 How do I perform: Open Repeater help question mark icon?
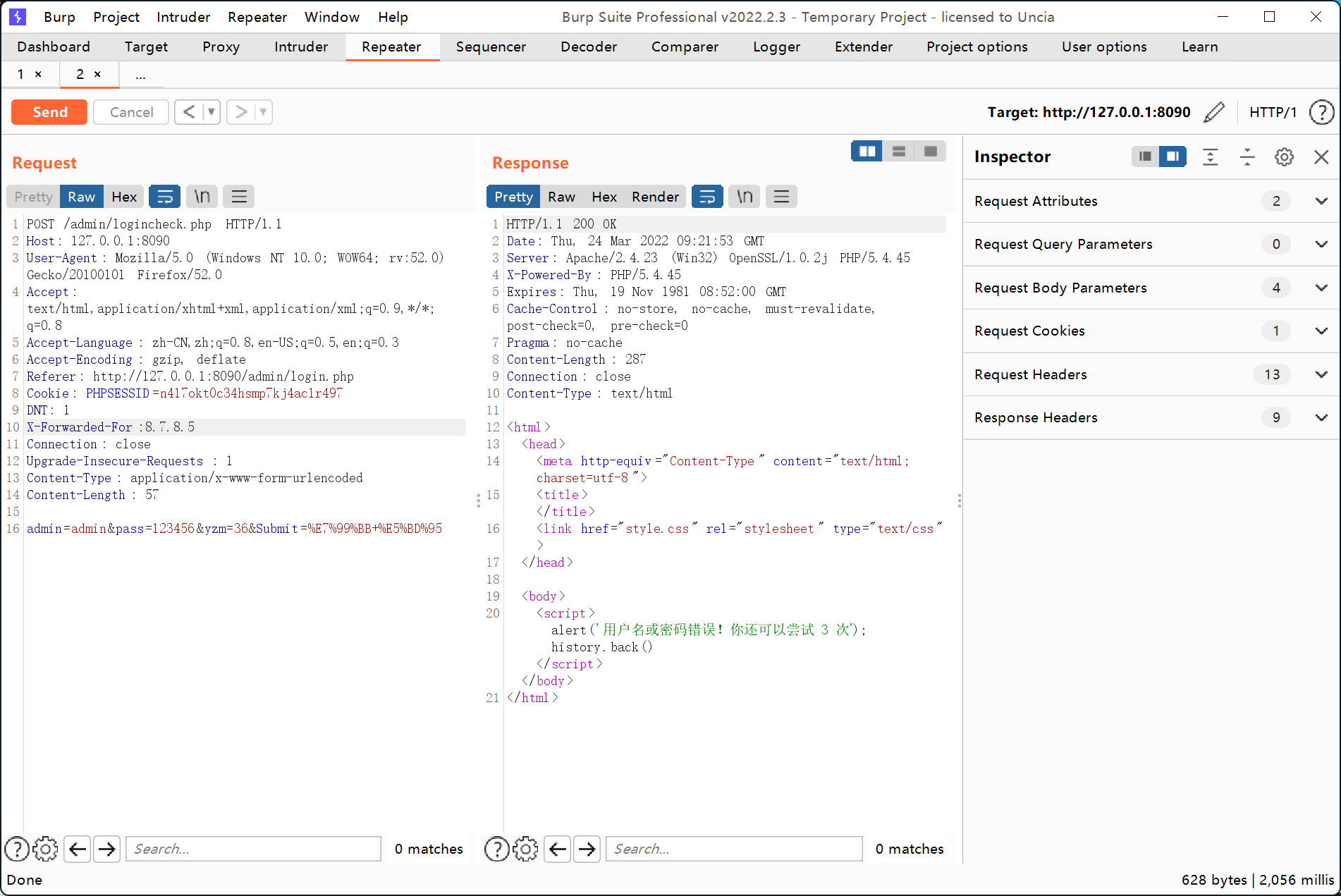pyautogui.click(x=1321, y=112)
